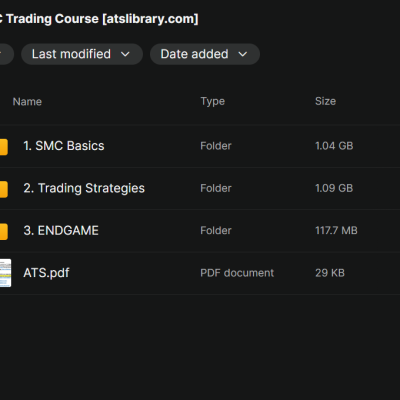This screenshot has height=400, width=400.
Task: Open the Date added filter dropdown
Action: [205, 54]
